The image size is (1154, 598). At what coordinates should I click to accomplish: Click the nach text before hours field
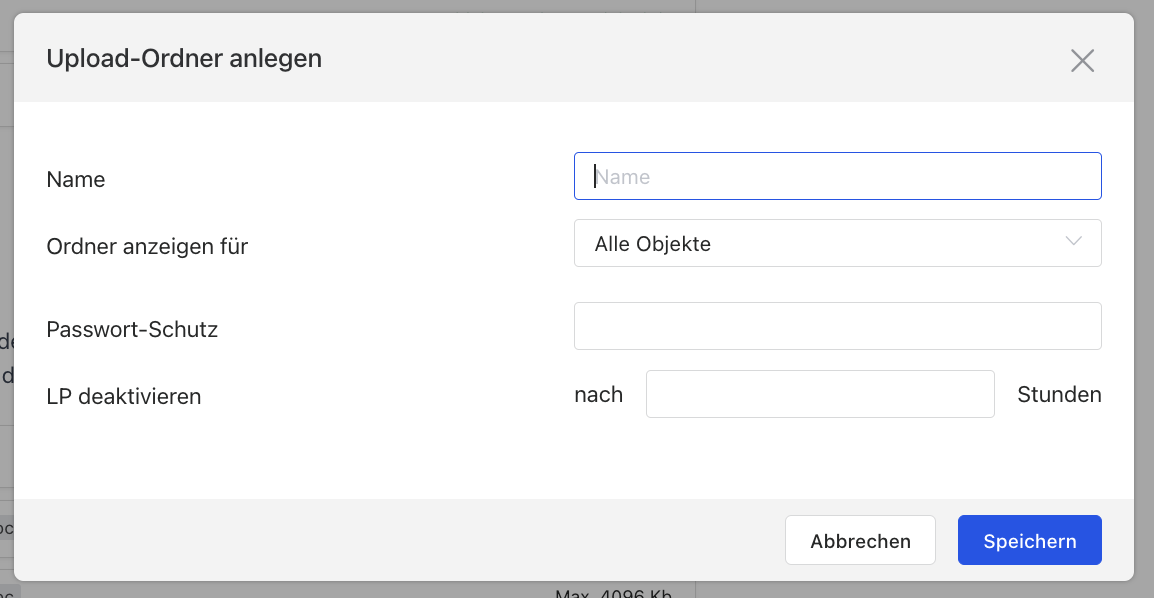(x=598, y=395)
